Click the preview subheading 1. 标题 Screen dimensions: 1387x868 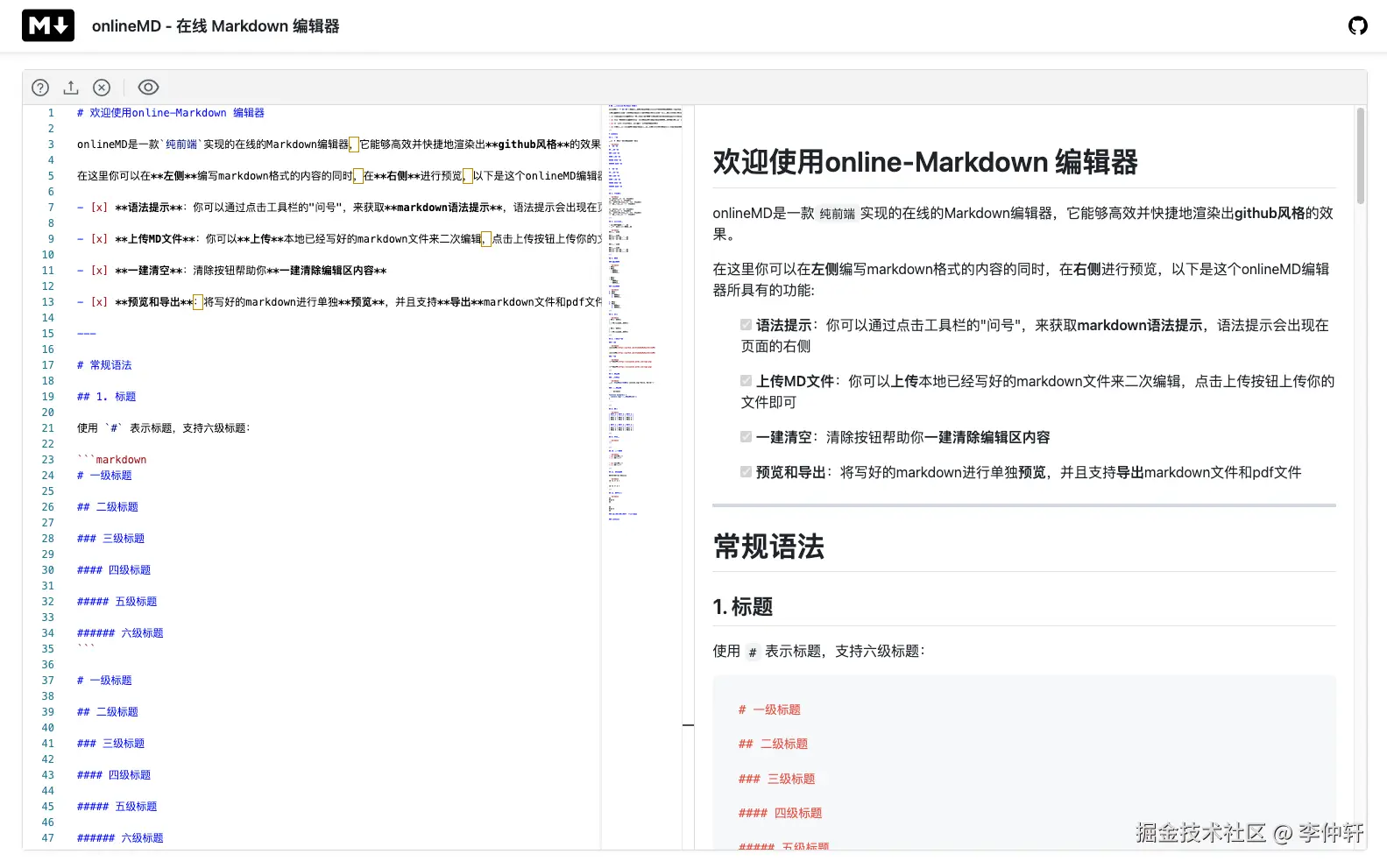[x=743, y=607]
